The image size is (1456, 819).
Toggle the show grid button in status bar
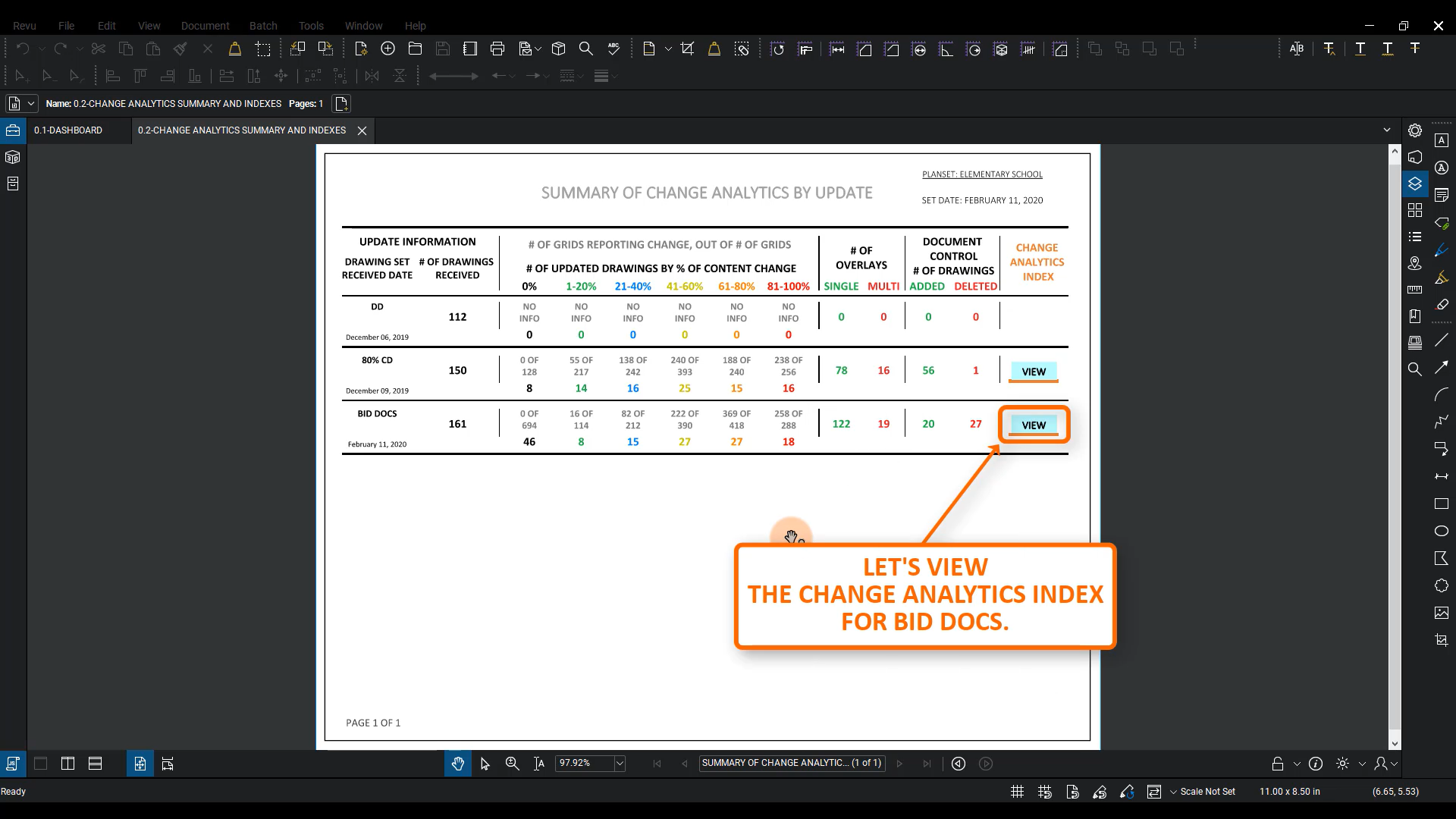click(1018, 792)
